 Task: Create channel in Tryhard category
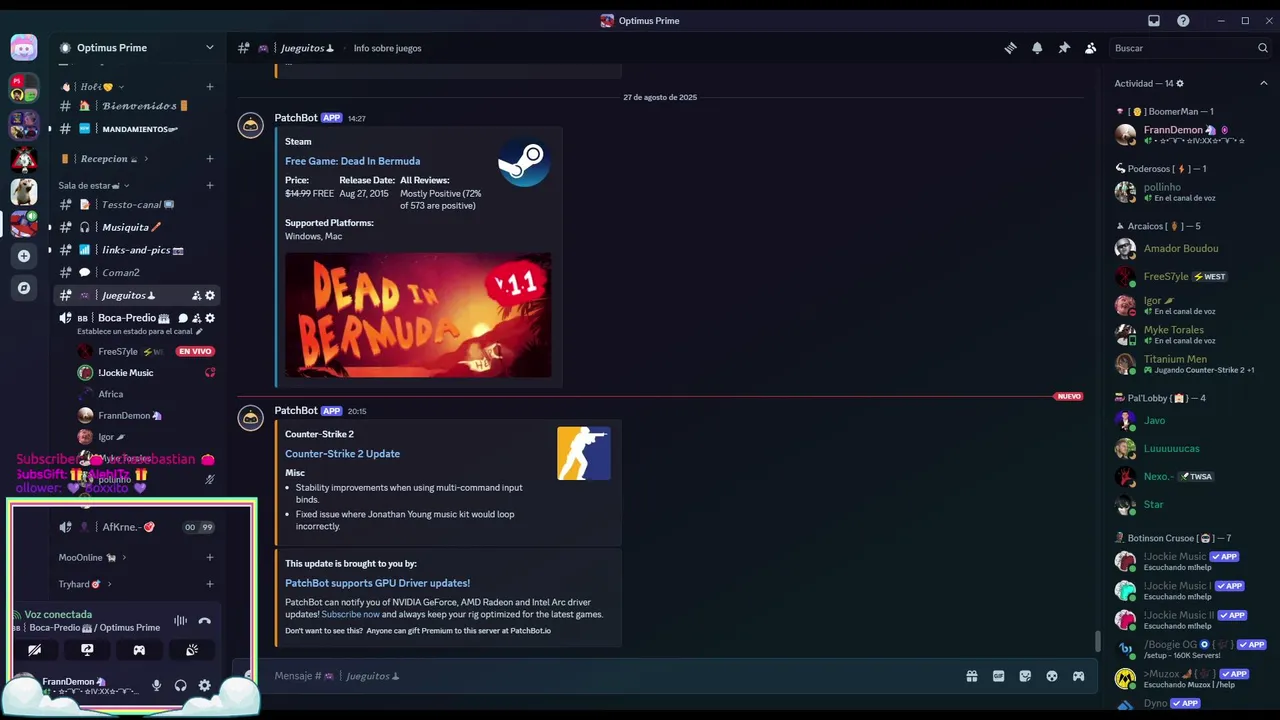coord(209,584)
